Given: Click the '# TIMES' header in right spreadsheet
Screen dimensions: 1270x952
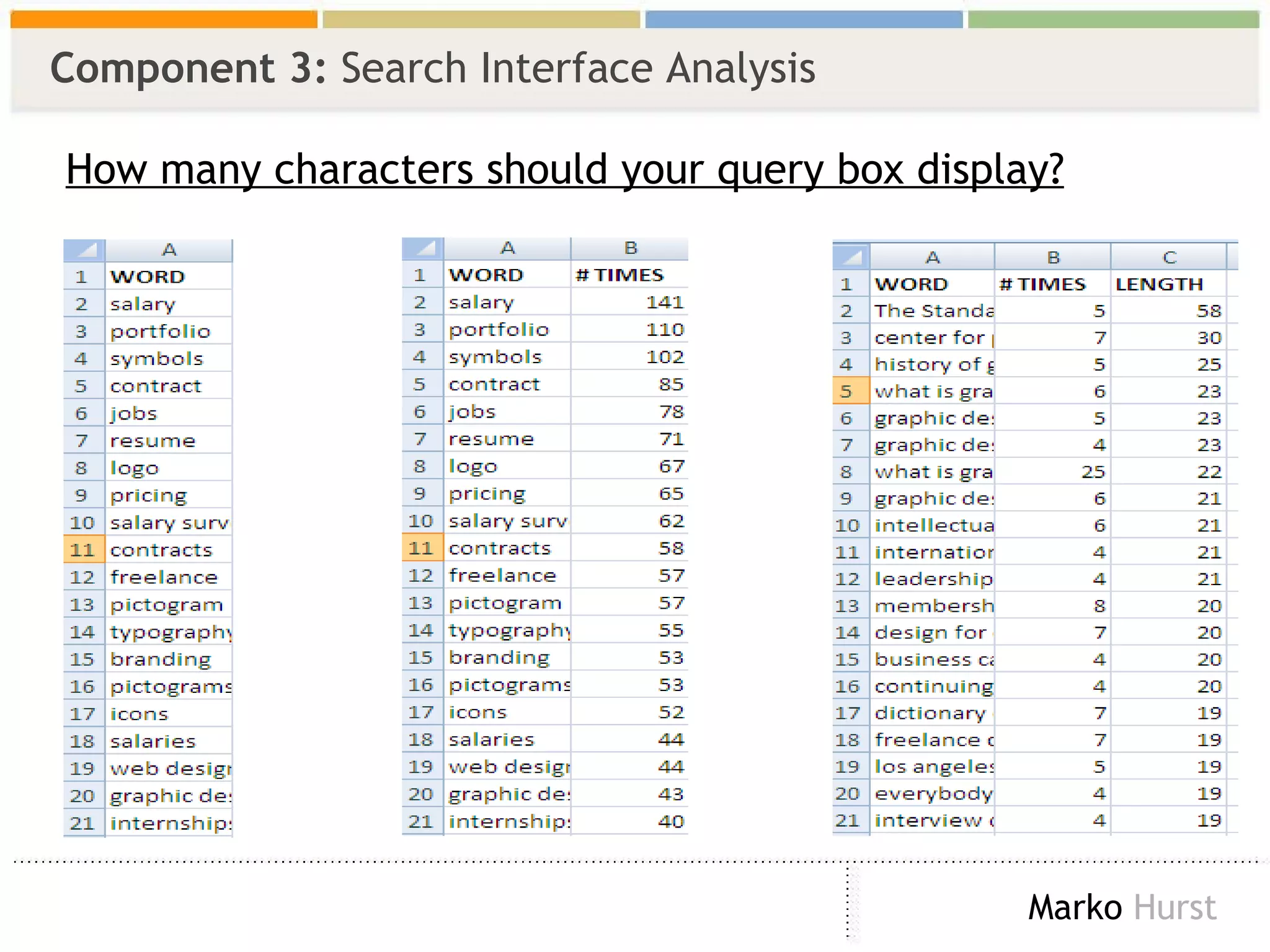Looking at the screenshot, I should (x=1052, y=284).
